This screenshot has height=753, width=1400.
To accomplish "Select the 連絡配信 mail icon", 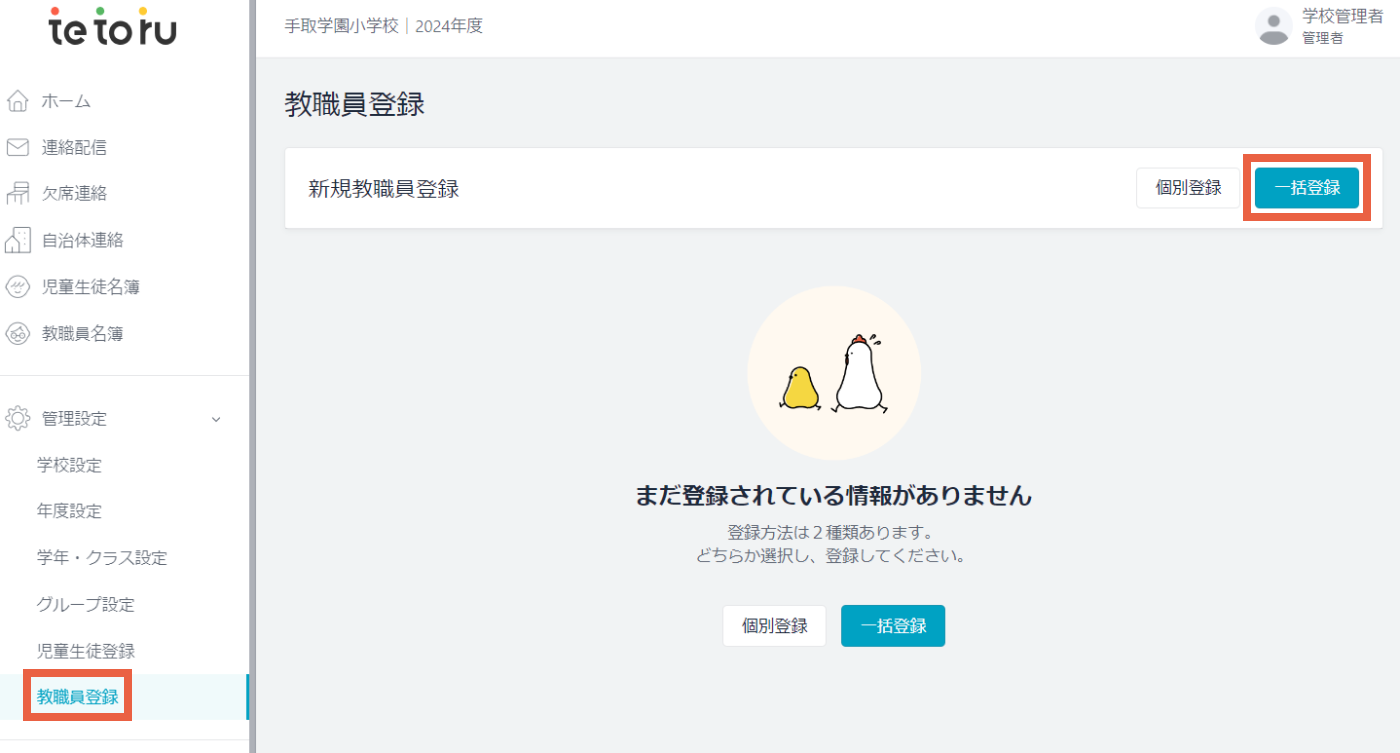I will 17,147.
